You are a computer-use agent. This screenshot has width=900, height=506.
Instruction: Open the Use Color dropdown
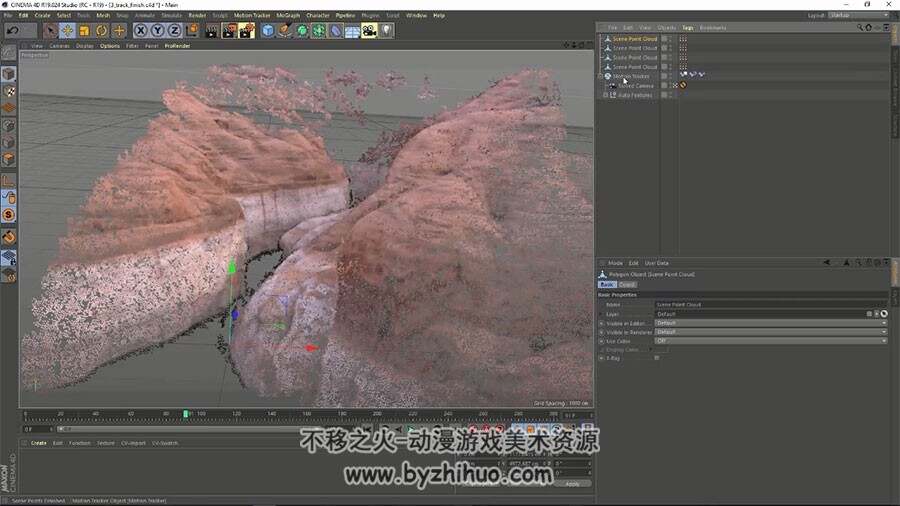771,341
